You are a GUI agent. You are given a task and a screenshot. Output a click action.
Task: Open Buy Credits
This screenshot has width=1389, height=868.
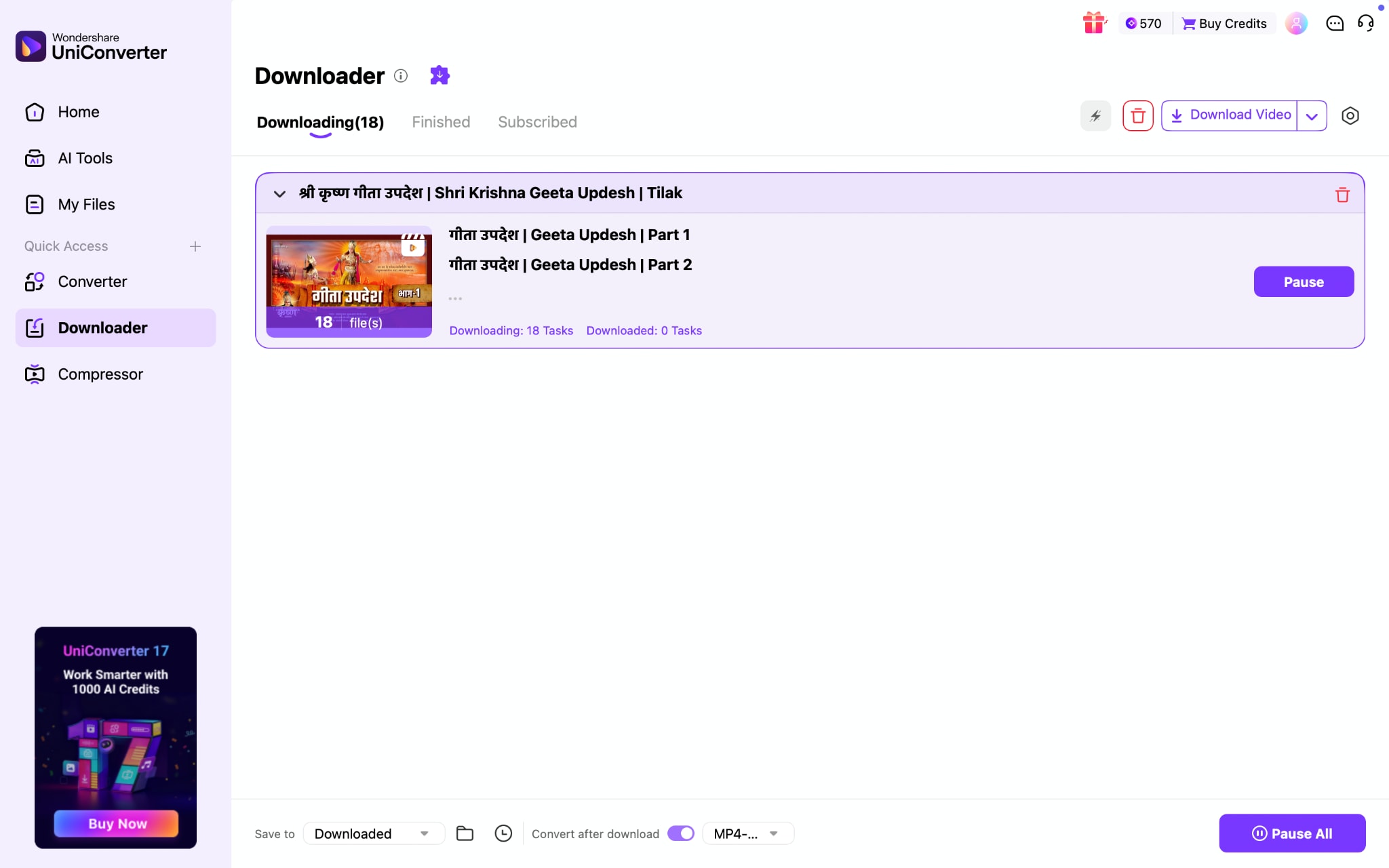pyautogui.click(x=1224, y=22)
